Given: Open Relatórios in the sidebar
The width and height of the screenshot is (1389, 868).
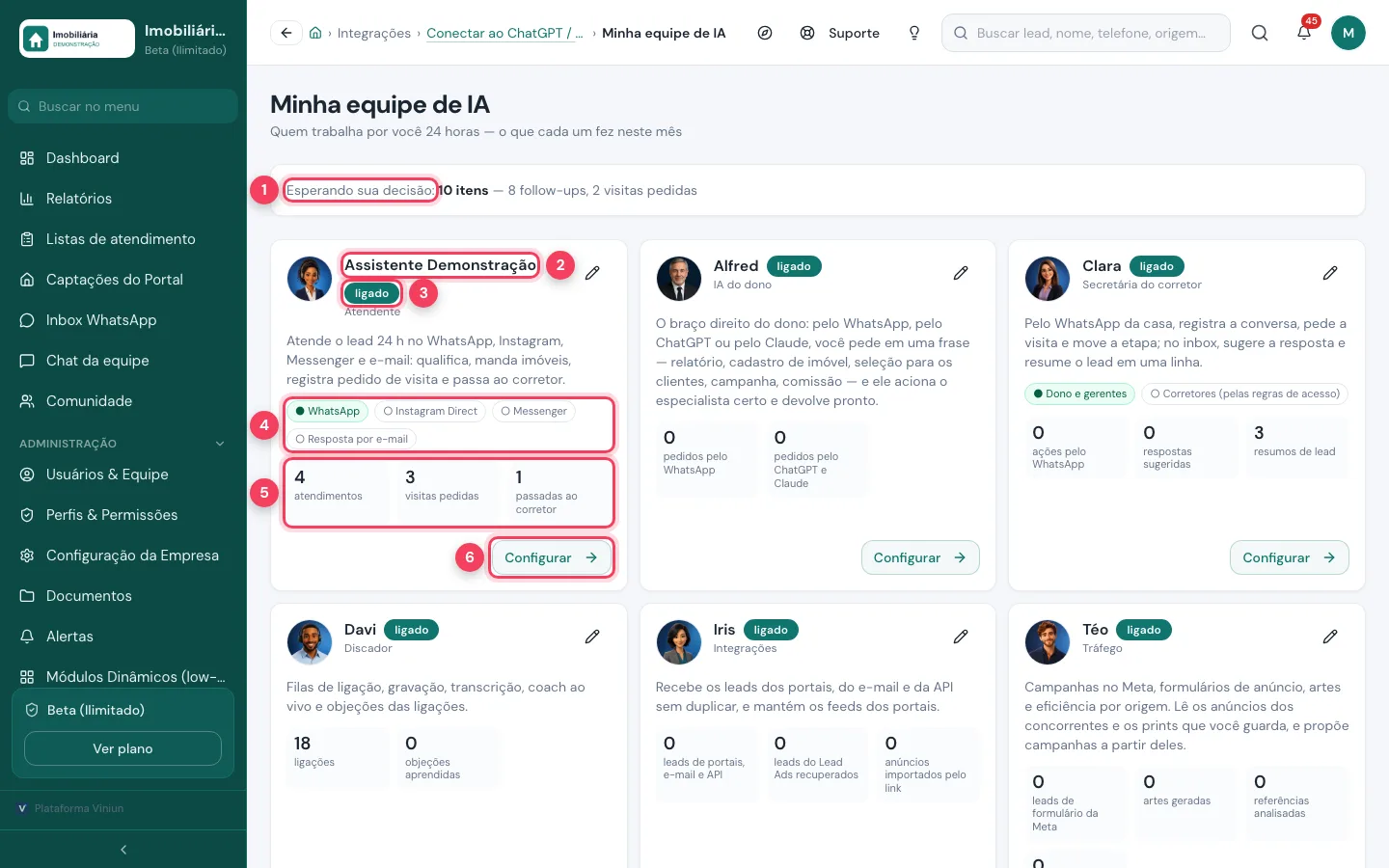Looking at the screenshot, I should [123, 199].
